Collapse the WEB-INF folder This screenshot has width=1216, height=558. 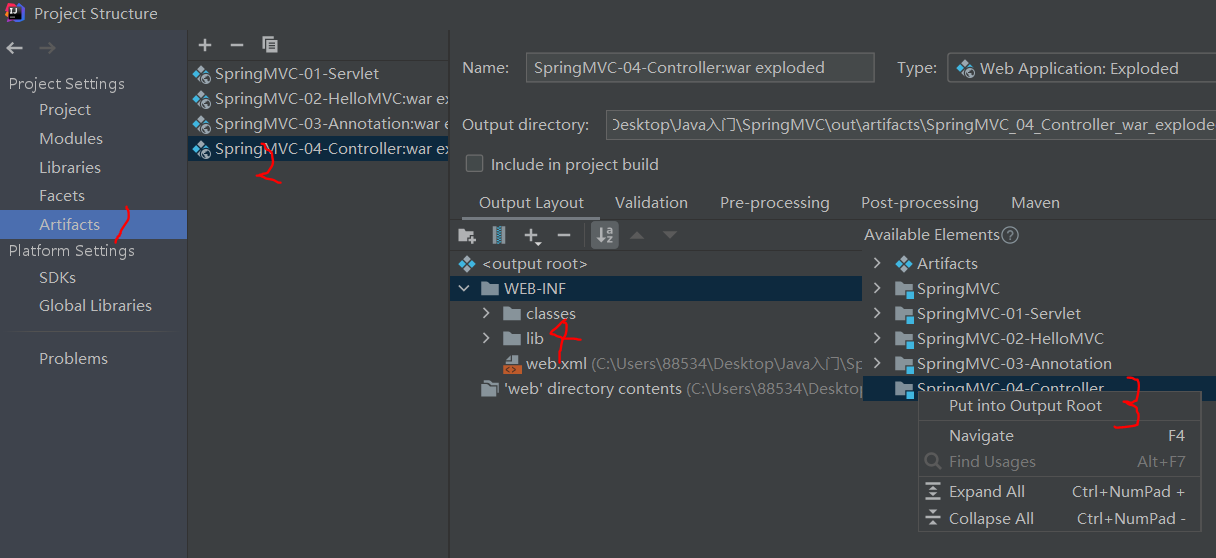(463, 289)
